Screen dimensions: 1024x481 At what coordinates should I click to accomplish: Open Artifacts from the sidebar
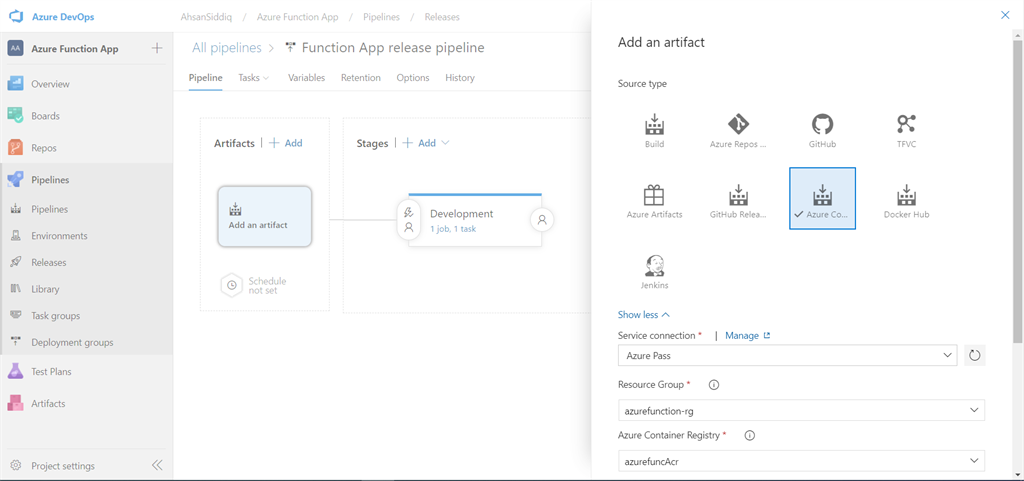[48, 404]
